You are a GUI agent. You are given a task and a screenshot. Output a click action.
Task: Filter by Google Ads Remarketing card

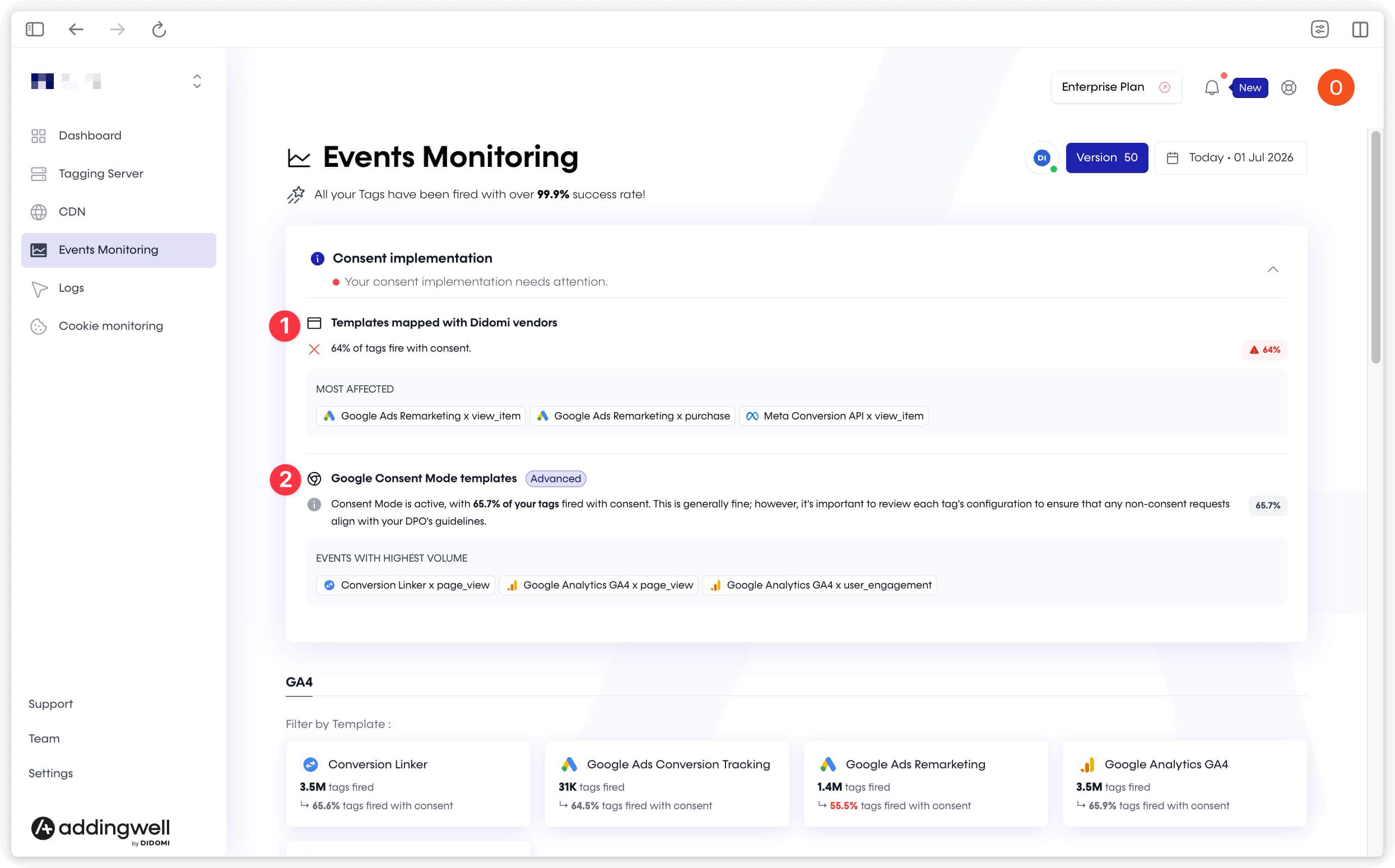tap(926, 783)
